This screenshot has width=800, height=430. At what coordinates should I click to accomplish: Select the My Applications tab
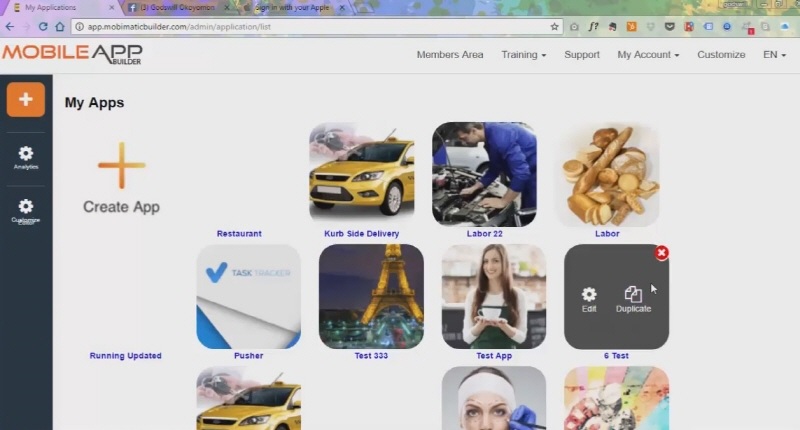pos(61,8)
